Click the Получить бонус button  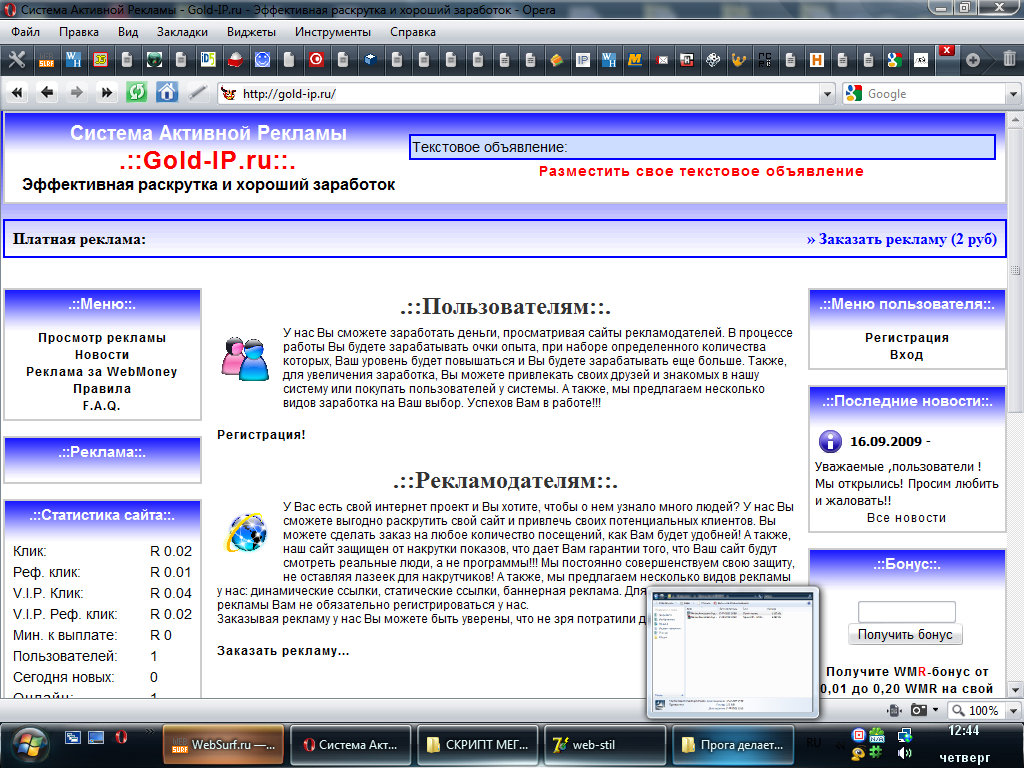pyautogui.click(x=905, y=634)
